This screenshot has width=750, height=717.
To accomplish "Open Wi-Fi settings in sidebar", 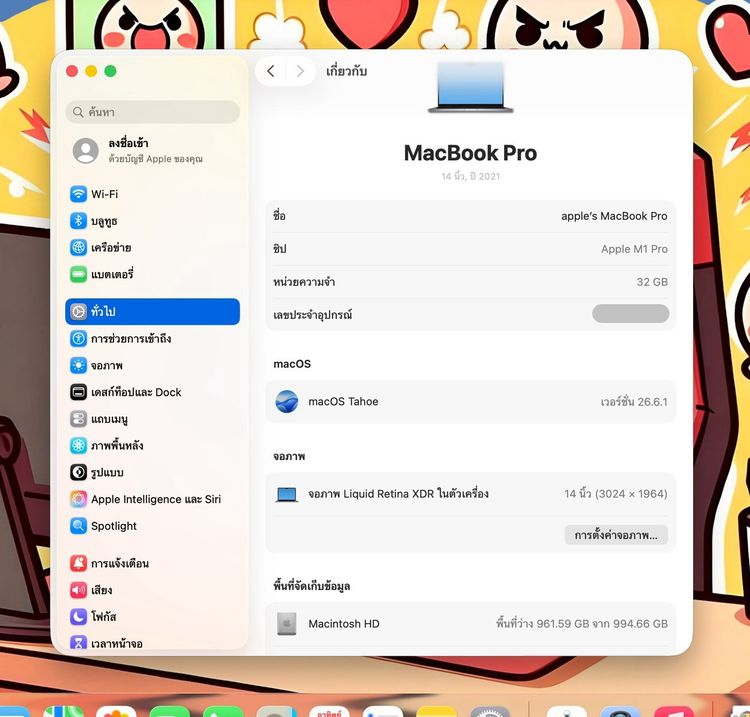I will pyautogui.click(x=152, y=194).
